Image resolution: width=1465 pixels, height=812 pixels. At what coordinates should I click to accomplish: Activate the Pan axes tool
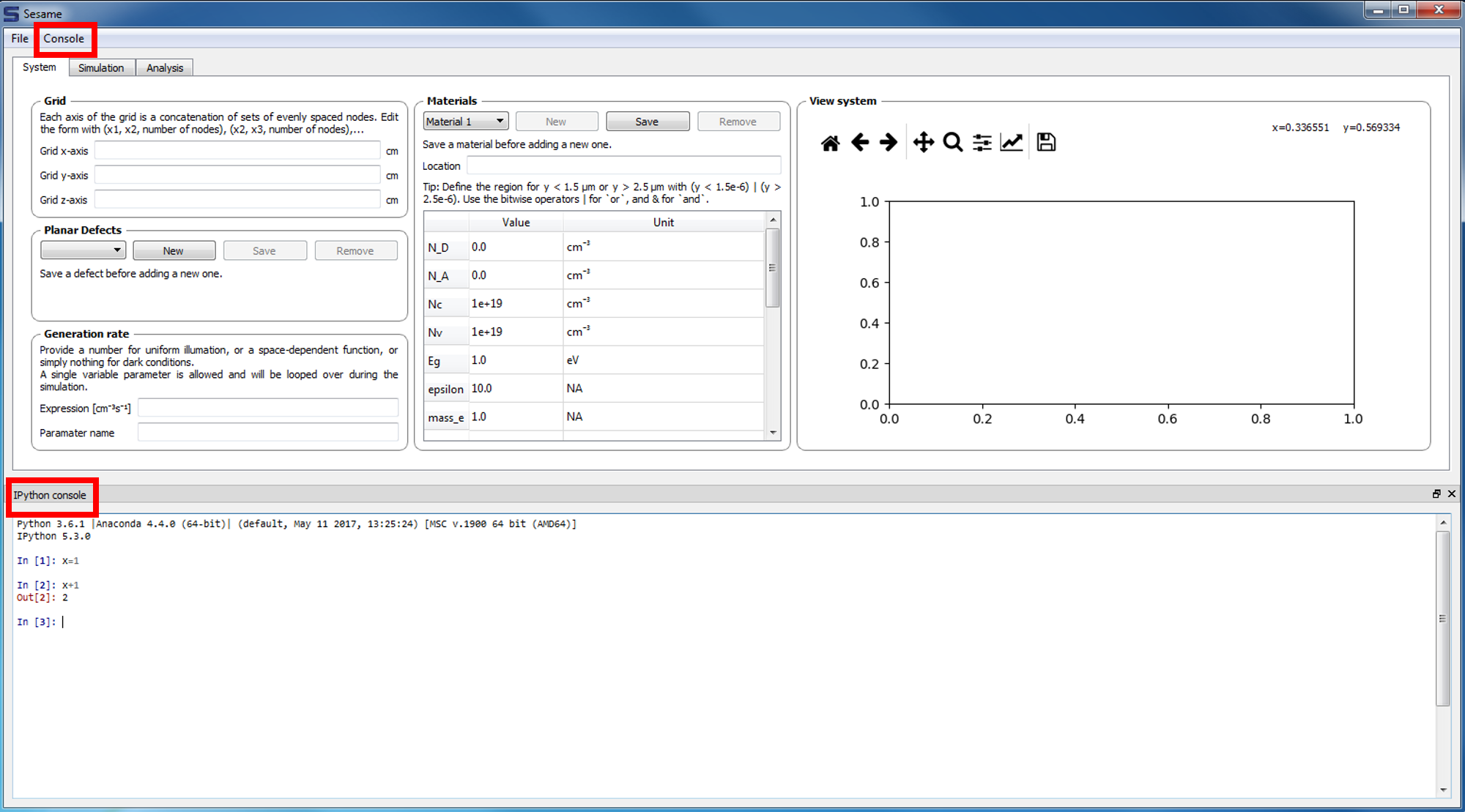point(924,142)
